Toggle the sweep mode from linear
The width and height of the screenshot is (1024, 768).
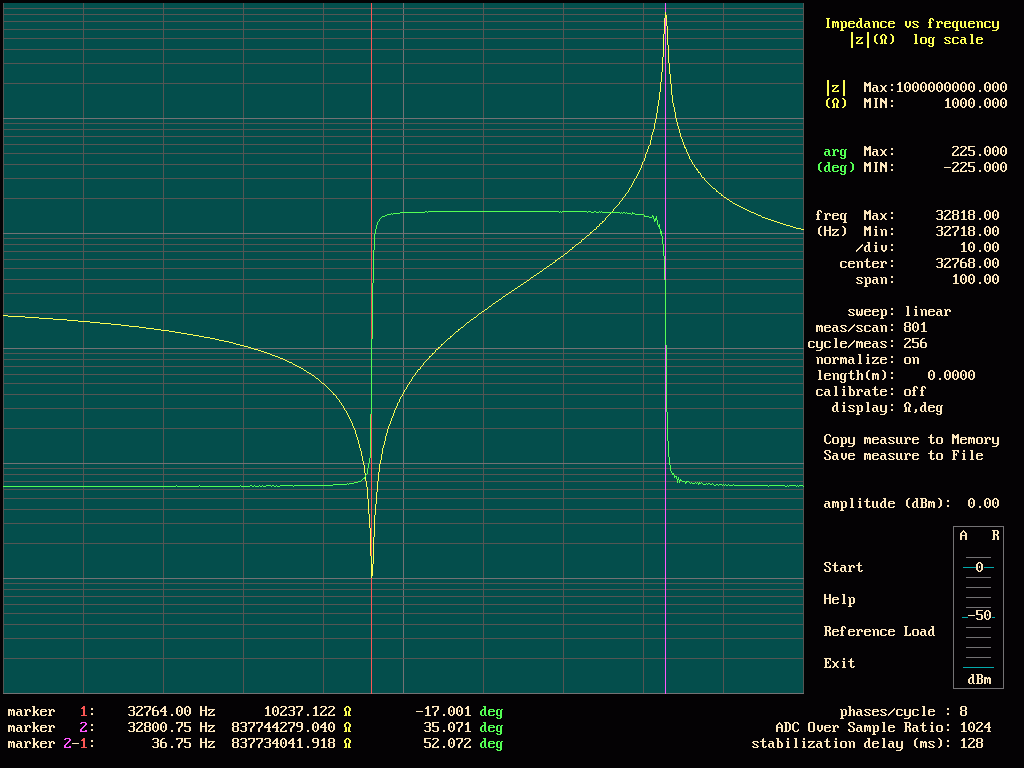[x=927, y=312]
